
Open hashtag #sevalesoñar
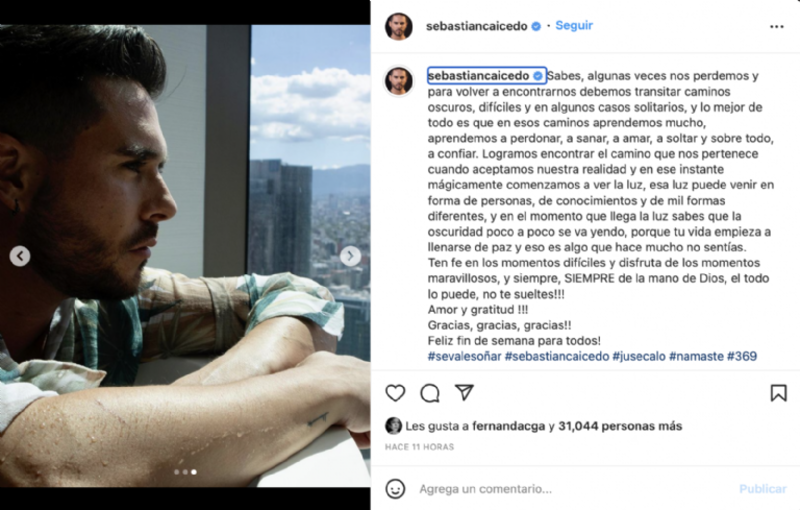click(464, 356)
